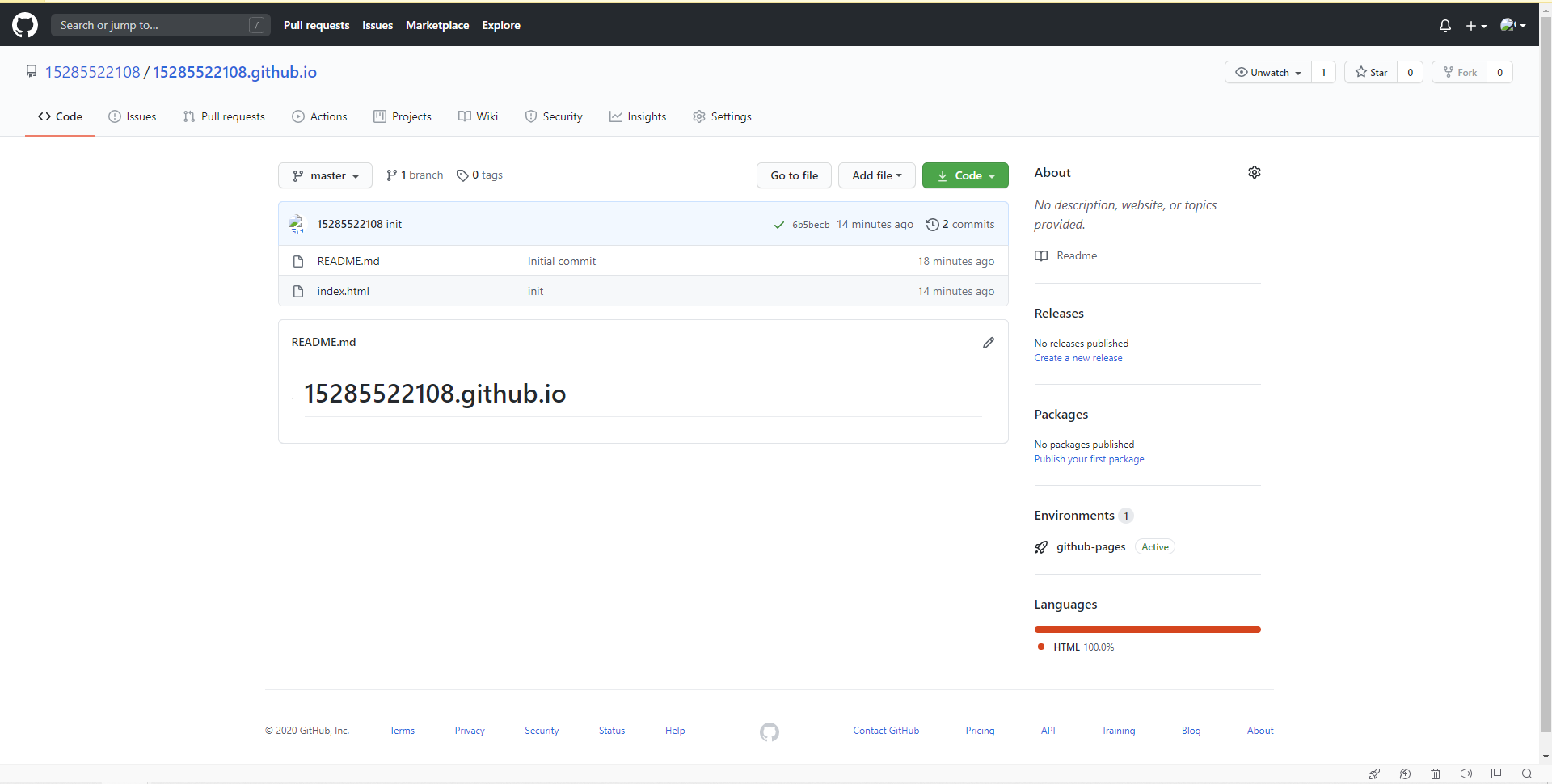This screenshot has height=784, width=1552.
Task: Expand the Add file dropdown
Action: [877, 175]
